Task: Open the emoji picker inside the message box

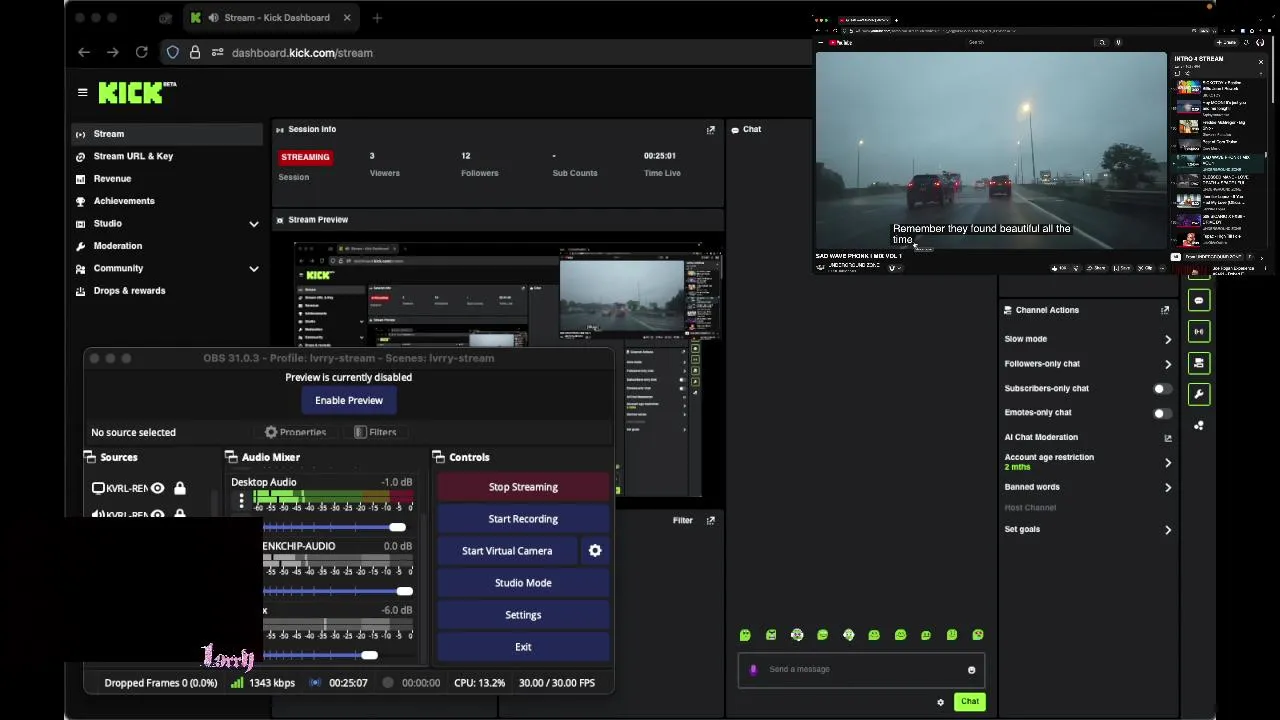Action: coord(971,670)
